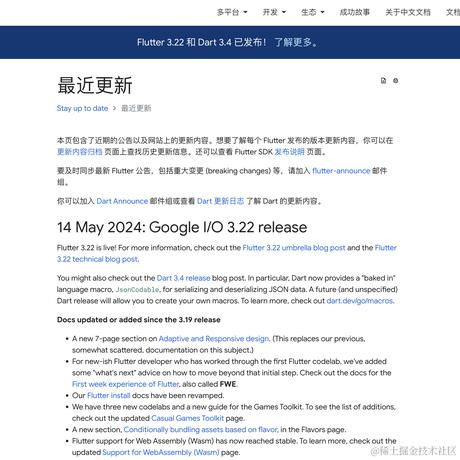Expand the 生态 dropdown menu

312,12
